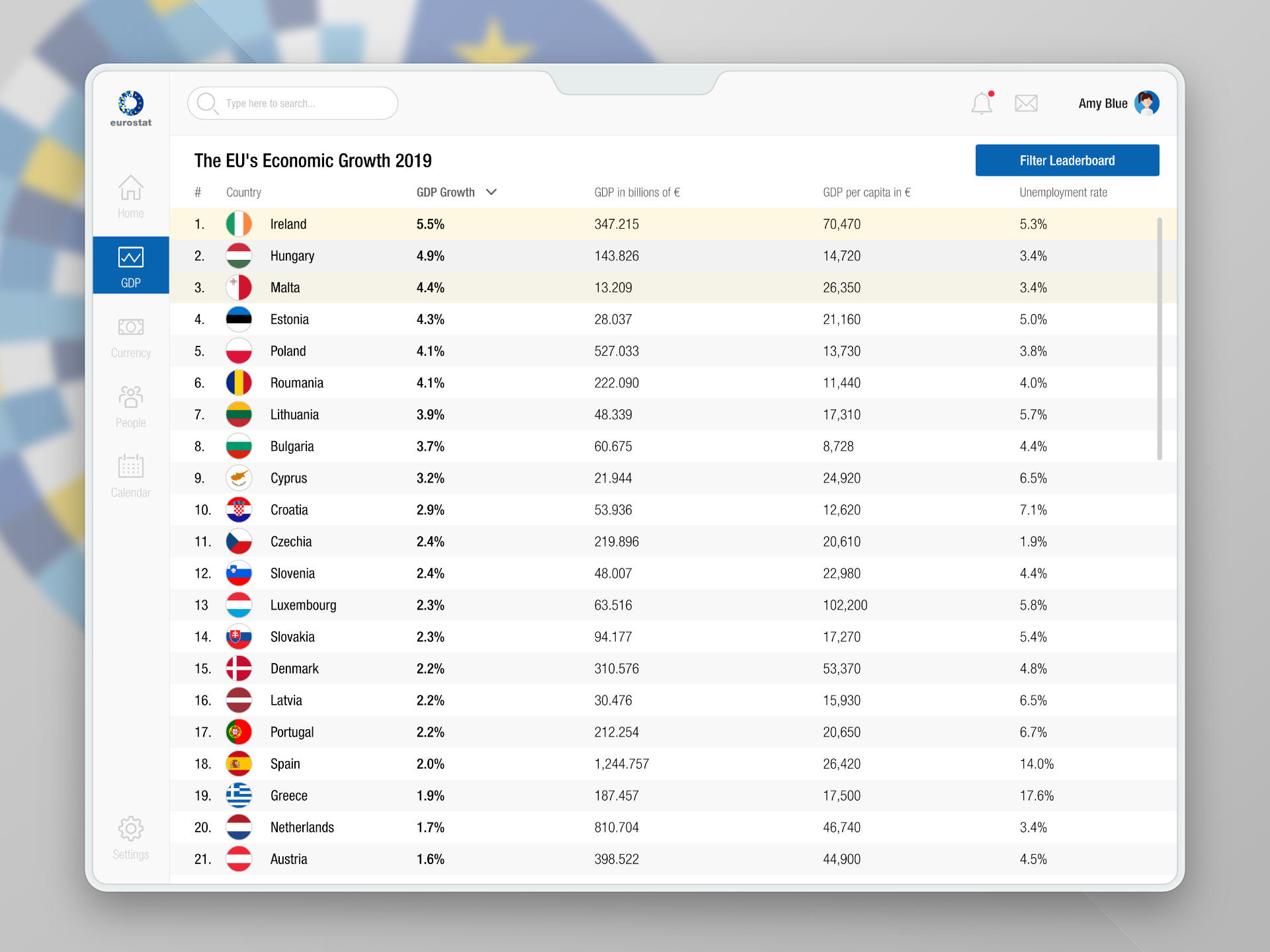Select the Ireland row link
This screenshot has height=952, width=1270.
pos(288,224)
